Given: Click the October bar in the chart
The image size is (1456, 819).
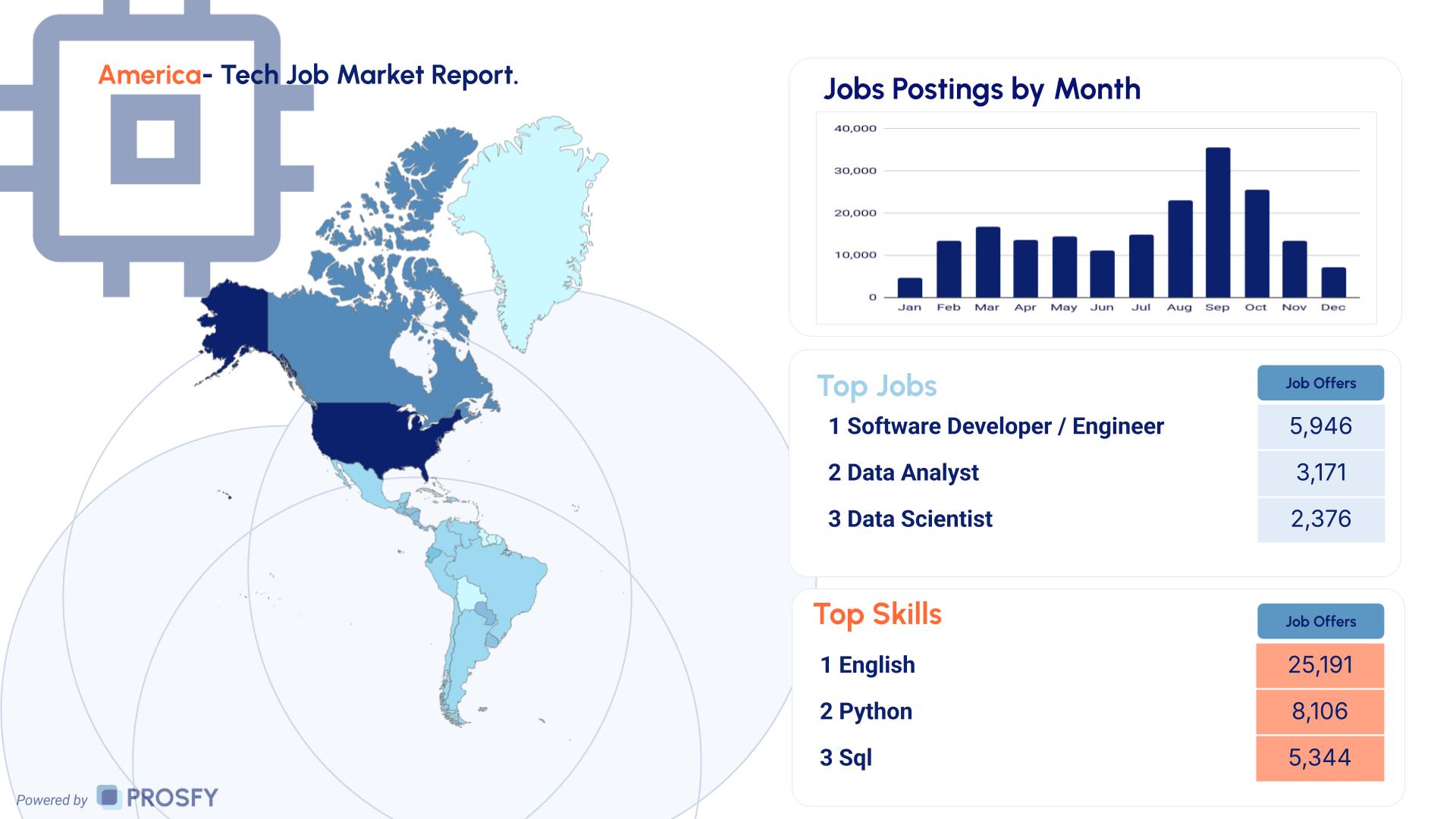Looking at the screenshot, I should pos(1257,243).
